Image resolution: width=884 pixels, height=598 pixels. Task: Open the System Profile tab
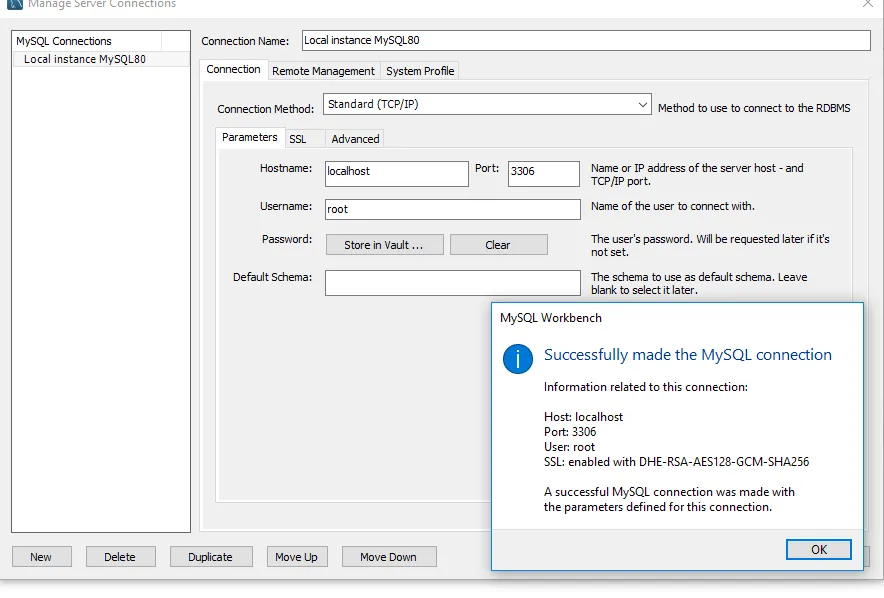pyautogui.click(x=420, y=71)
